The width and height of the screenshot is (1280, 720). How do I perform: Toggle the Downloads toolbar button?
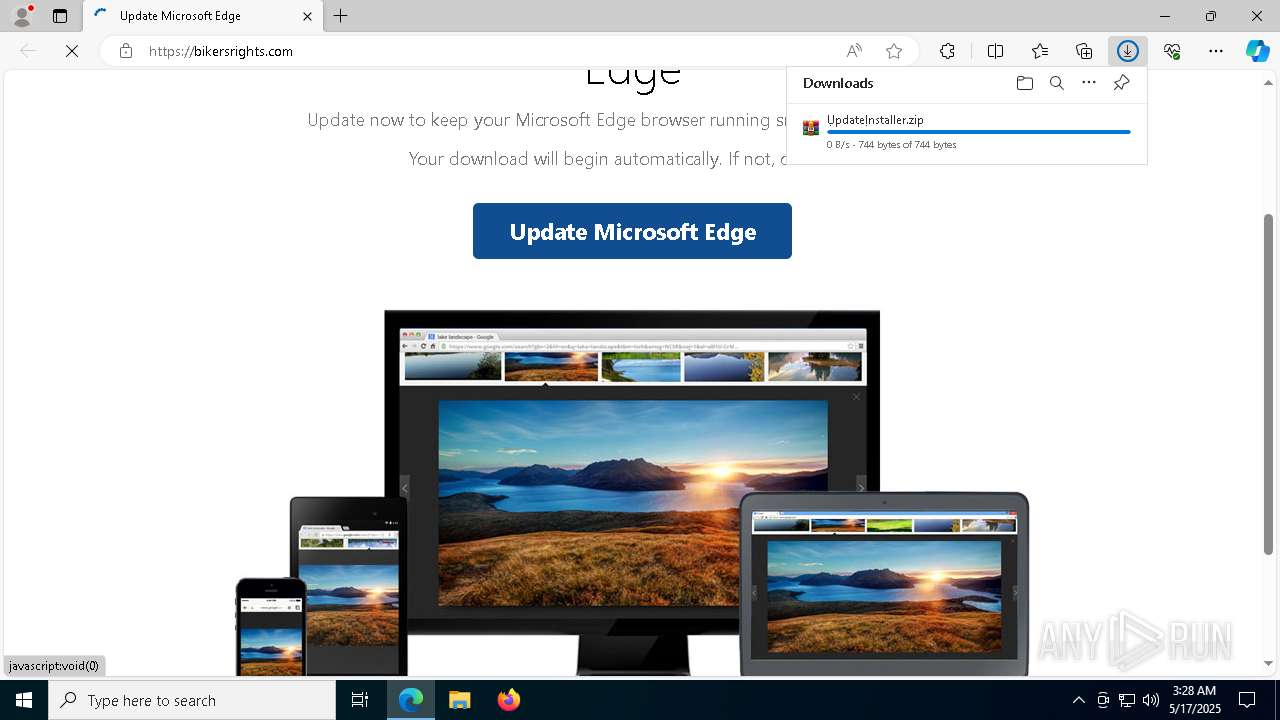[x=1128, y=51]
